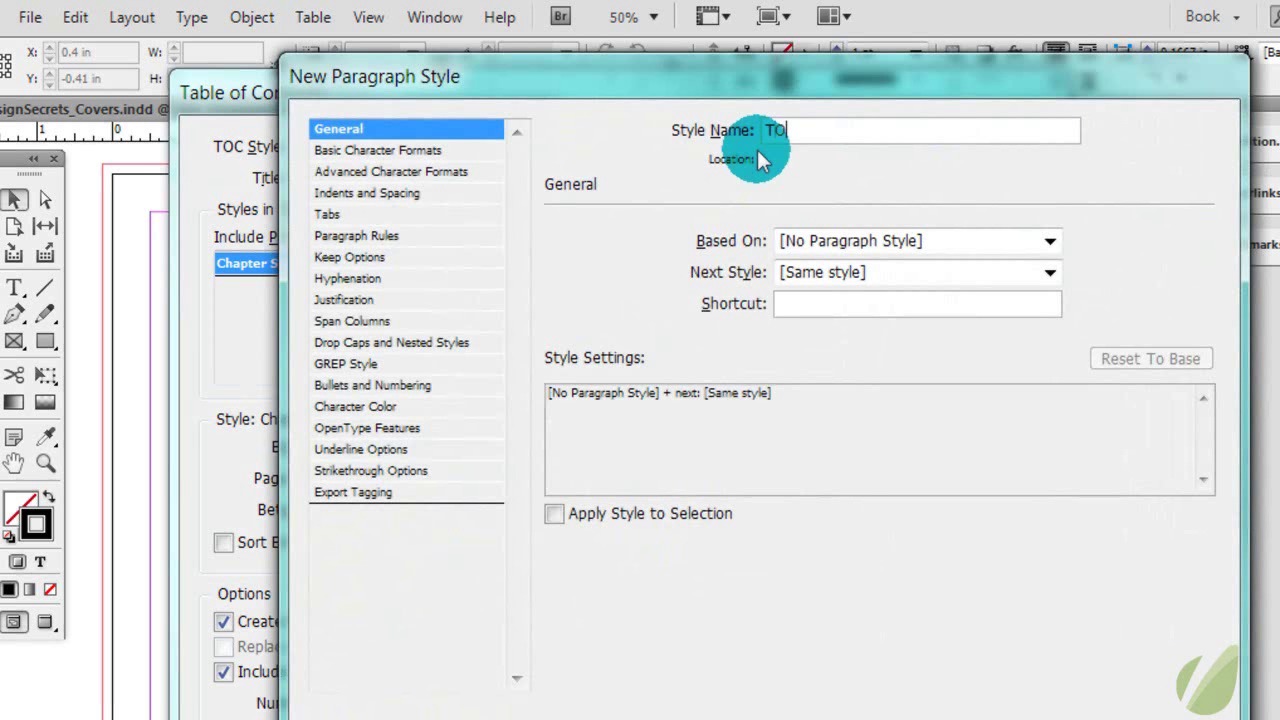Select the Gap tool
Image resolution: width=1280 pixels, height=720 pixels.
tap(45, 227)
